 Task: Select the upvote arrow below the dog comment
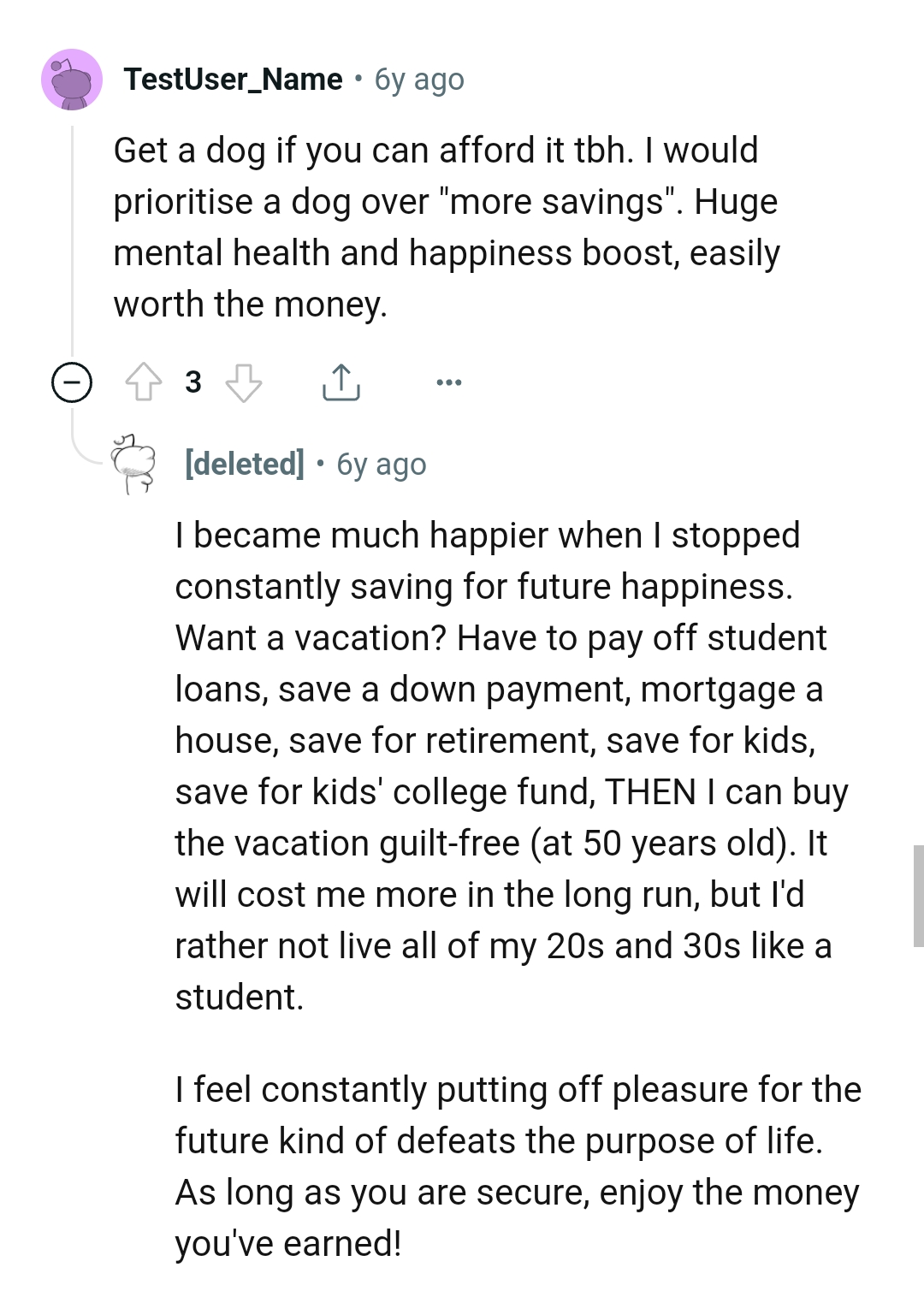144,382
